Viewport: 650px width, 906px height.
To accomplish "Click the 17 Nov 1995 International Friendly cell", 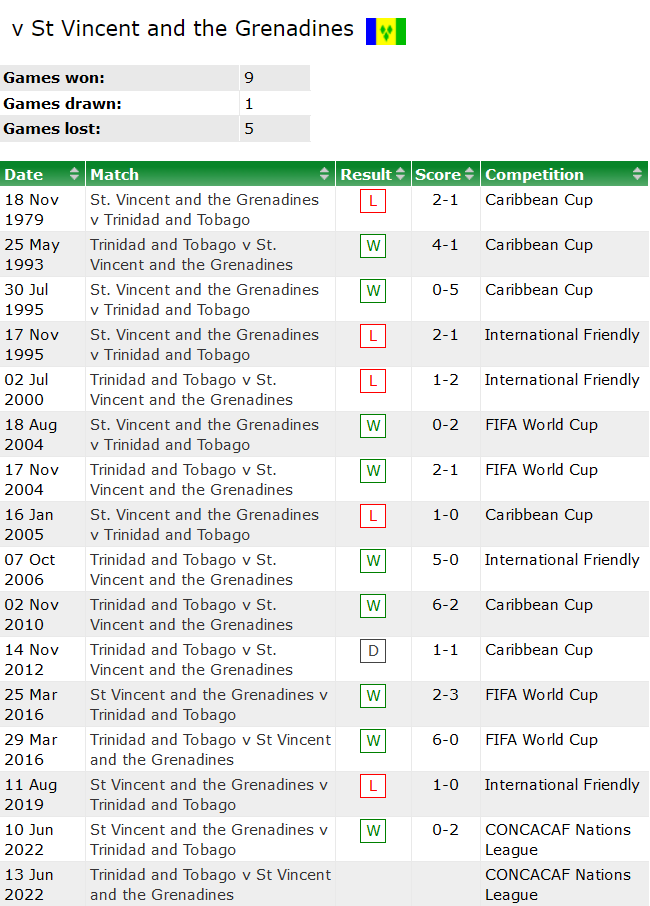I will 562,335.
